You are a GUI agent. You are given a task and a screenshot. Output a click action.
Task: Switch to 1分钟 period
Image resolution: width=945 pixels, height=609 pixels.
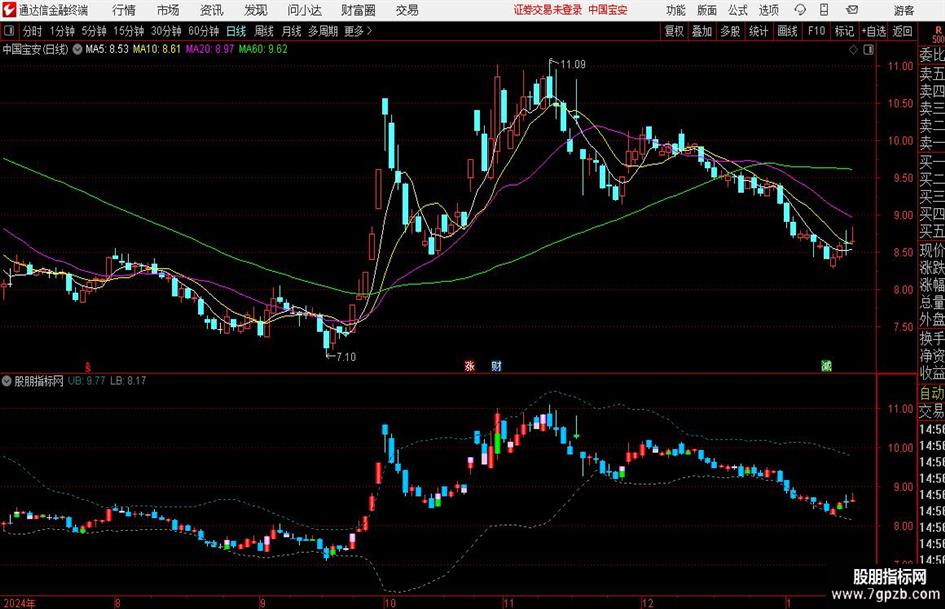click(62, 31)
